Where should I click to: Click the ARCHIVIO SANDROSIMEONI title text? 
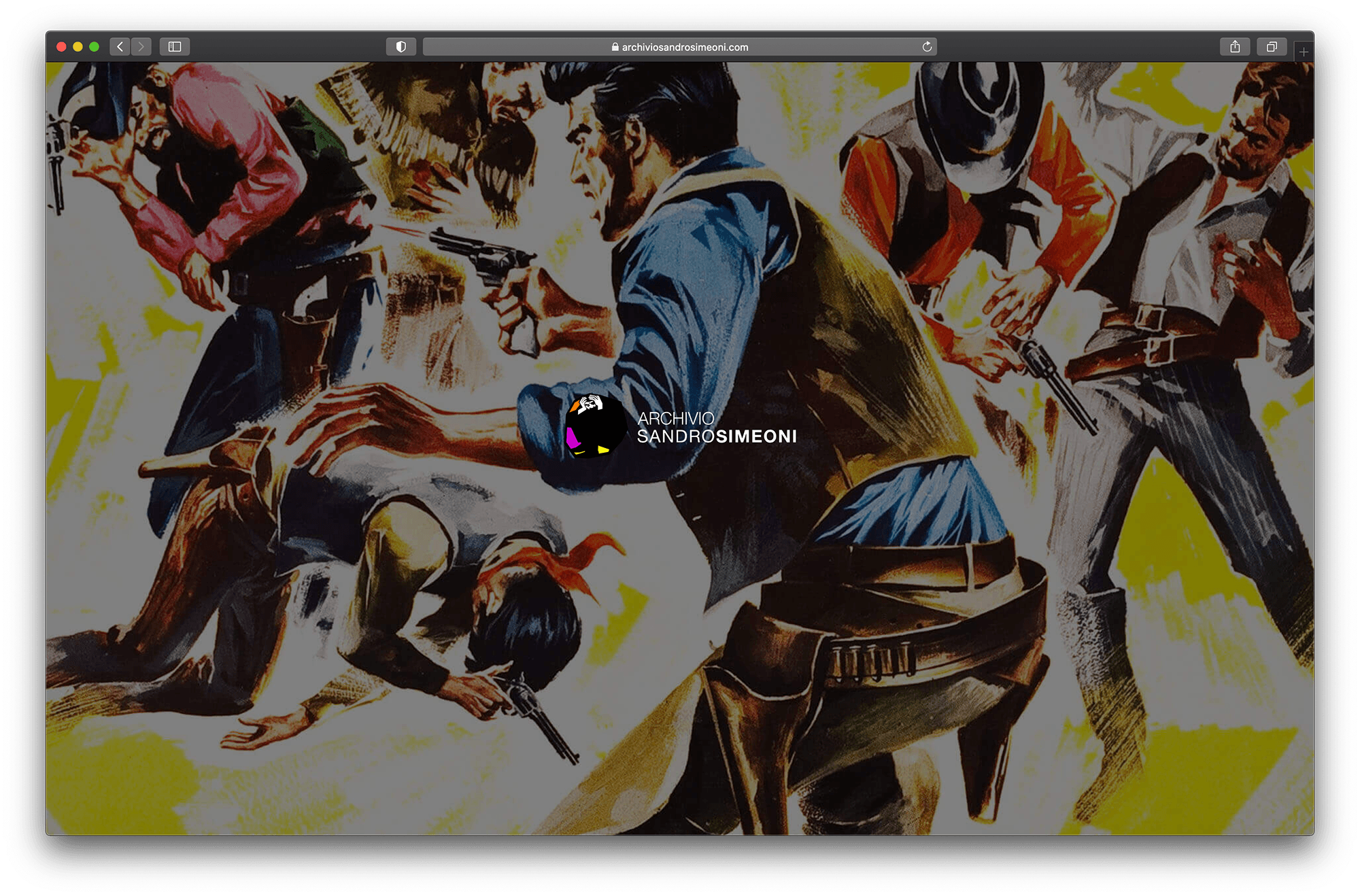[717, 428]
